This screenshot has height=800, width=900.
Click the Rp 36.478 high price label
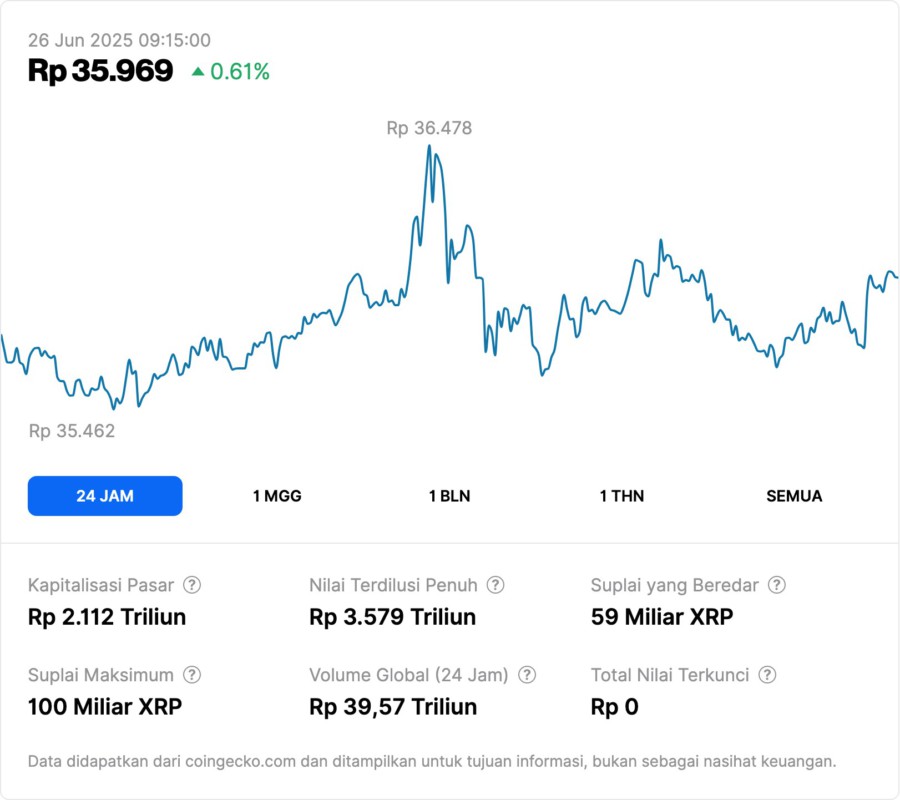(x=429, y=128)
